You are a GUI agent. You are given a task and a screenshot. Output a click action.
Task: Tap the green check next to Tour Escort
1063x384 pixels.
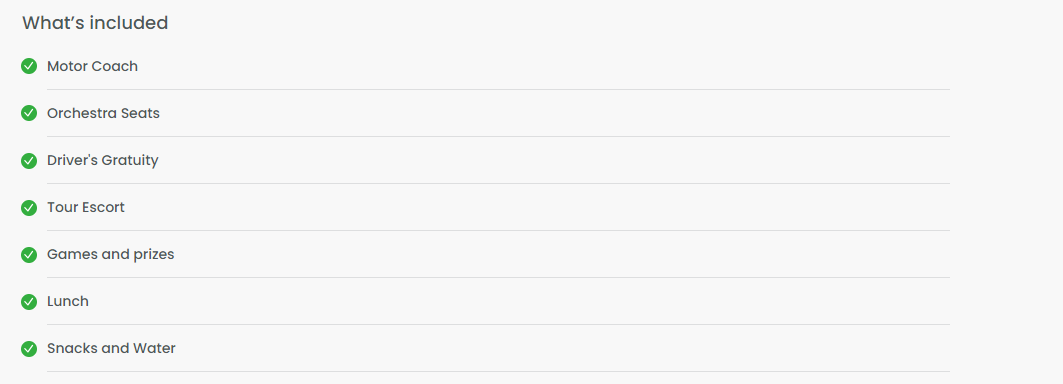click(x=28, y=207)
